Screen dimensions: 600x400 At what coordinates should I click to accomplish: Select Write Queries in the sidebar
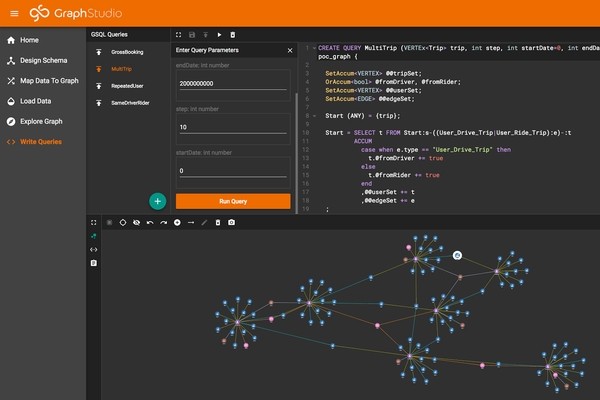pyautogui.click(x=34, y=142)
